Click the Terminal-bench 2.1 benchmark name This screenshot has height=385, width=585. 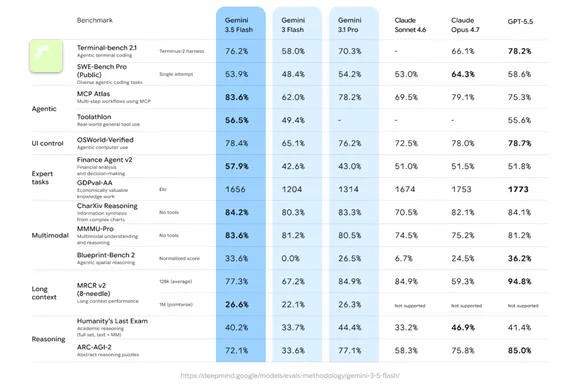[x=107, y=48]
